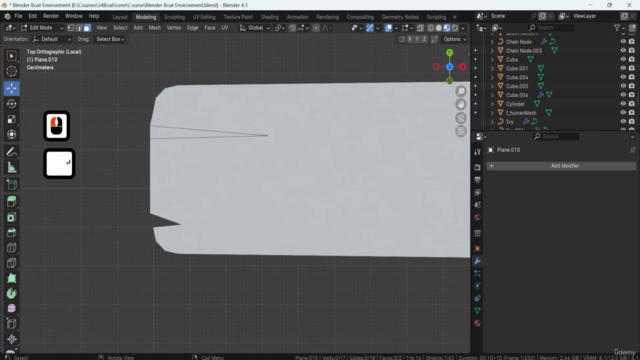
Task: Enable vertex select mode
Action: click(71, 28)
